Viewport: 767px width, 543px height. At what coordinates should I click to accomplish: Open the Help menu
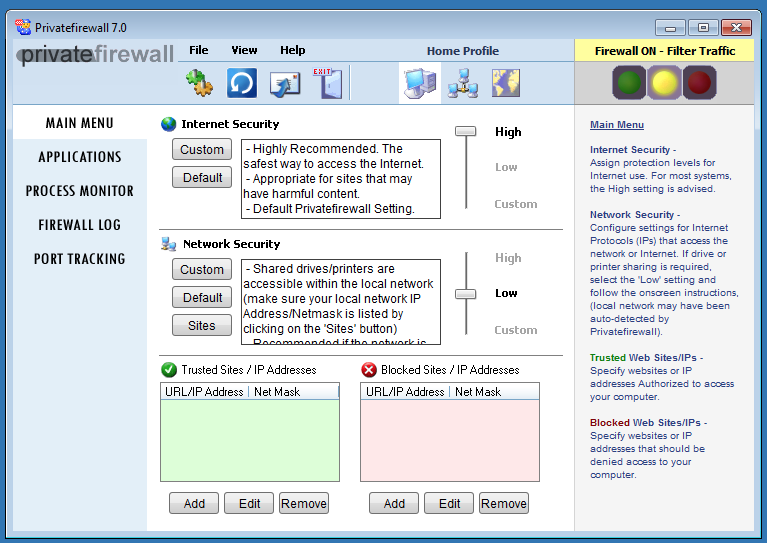[293, 50]
